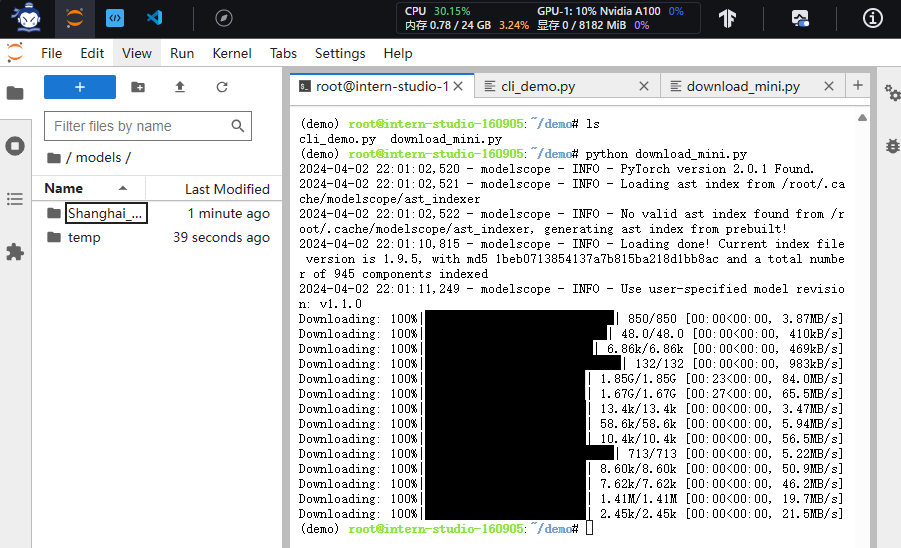Add a new tab with plus button

click(x=858, y=86)
